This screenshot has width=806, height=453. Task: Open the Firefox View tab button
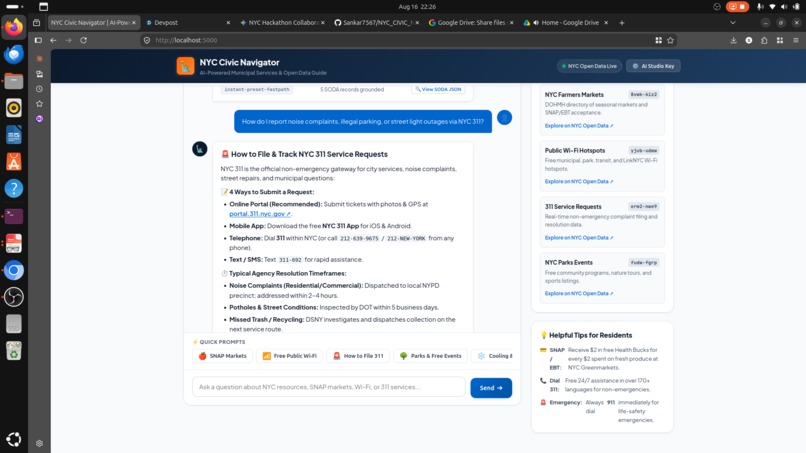[36, 23]
